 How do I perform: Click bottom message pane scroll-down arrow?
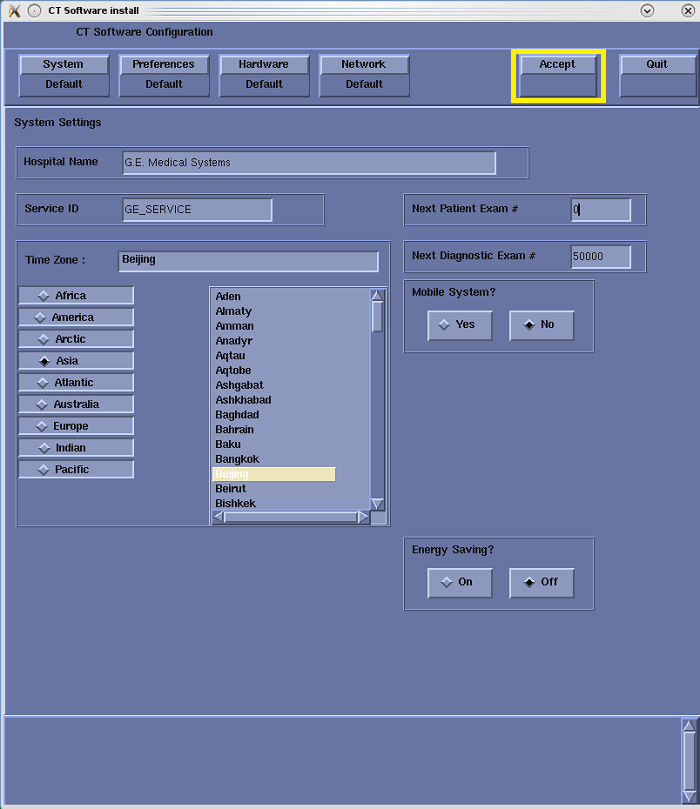tap(688, 797)
